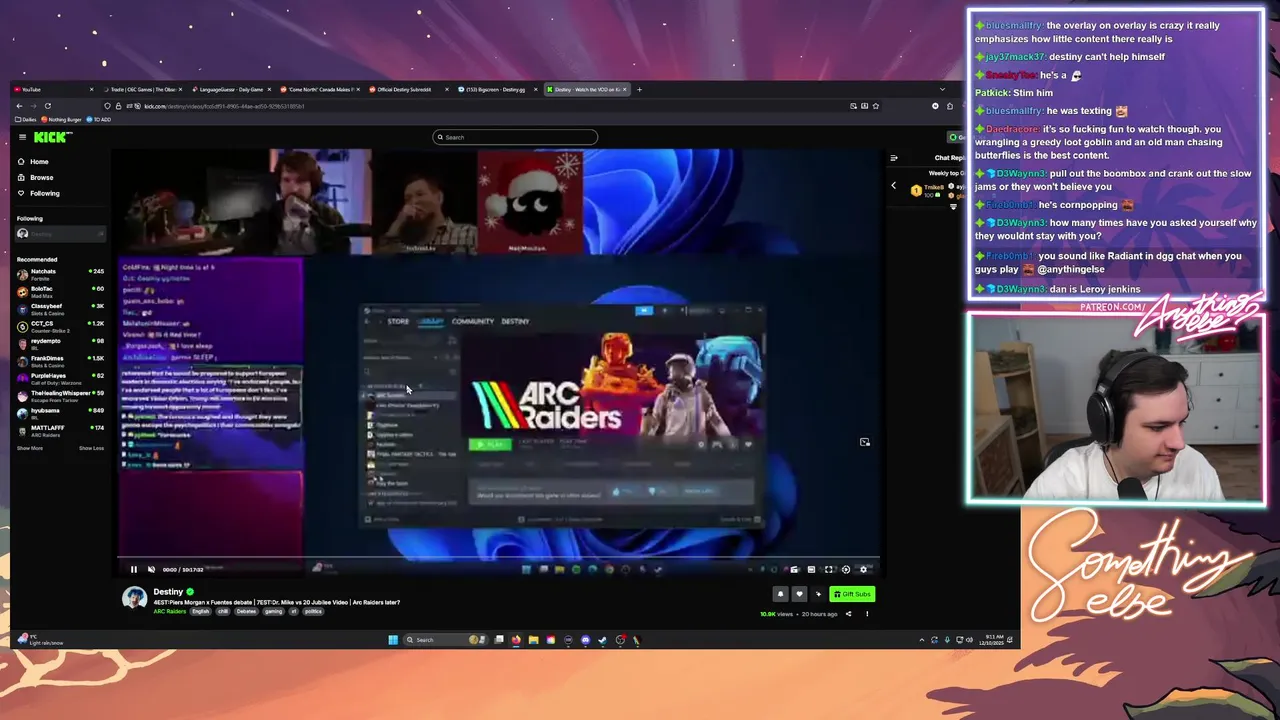Click the video progress bar
Image resolution: width=1280 pixels, height=720 pixels.
[498, 558]
